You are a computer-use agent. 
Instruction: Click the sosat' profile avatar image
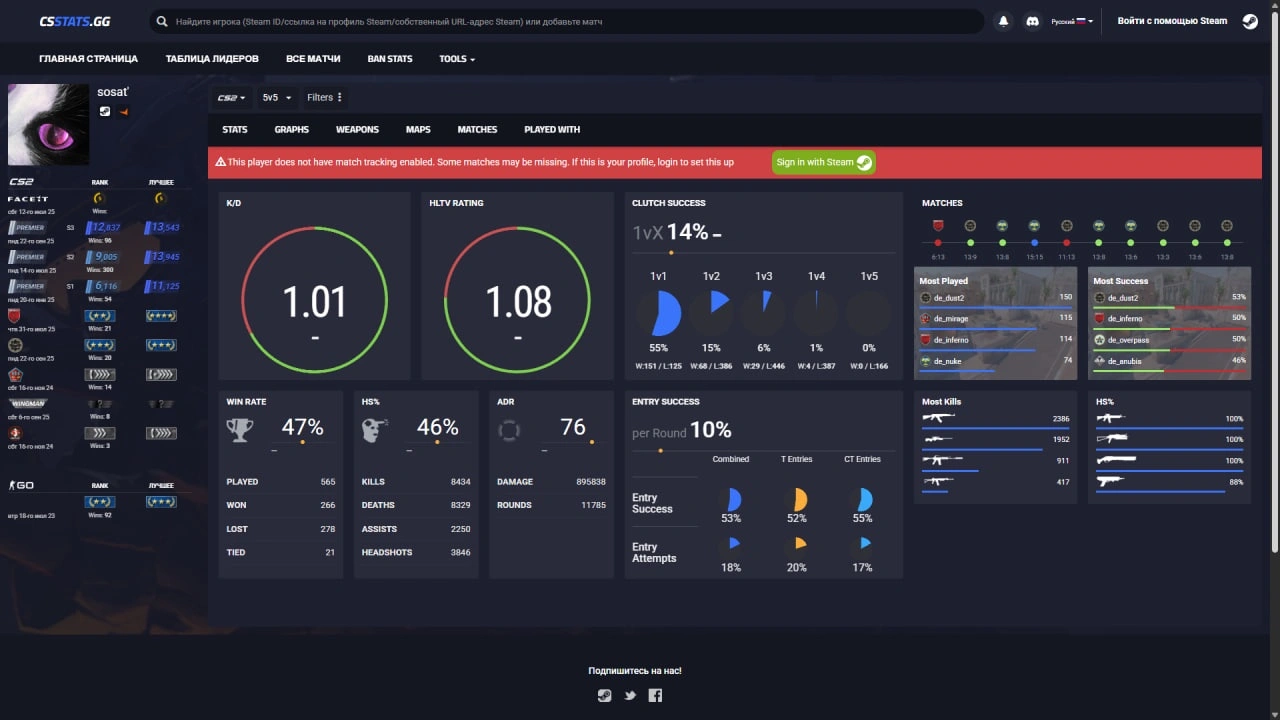[x=48, y=125]
